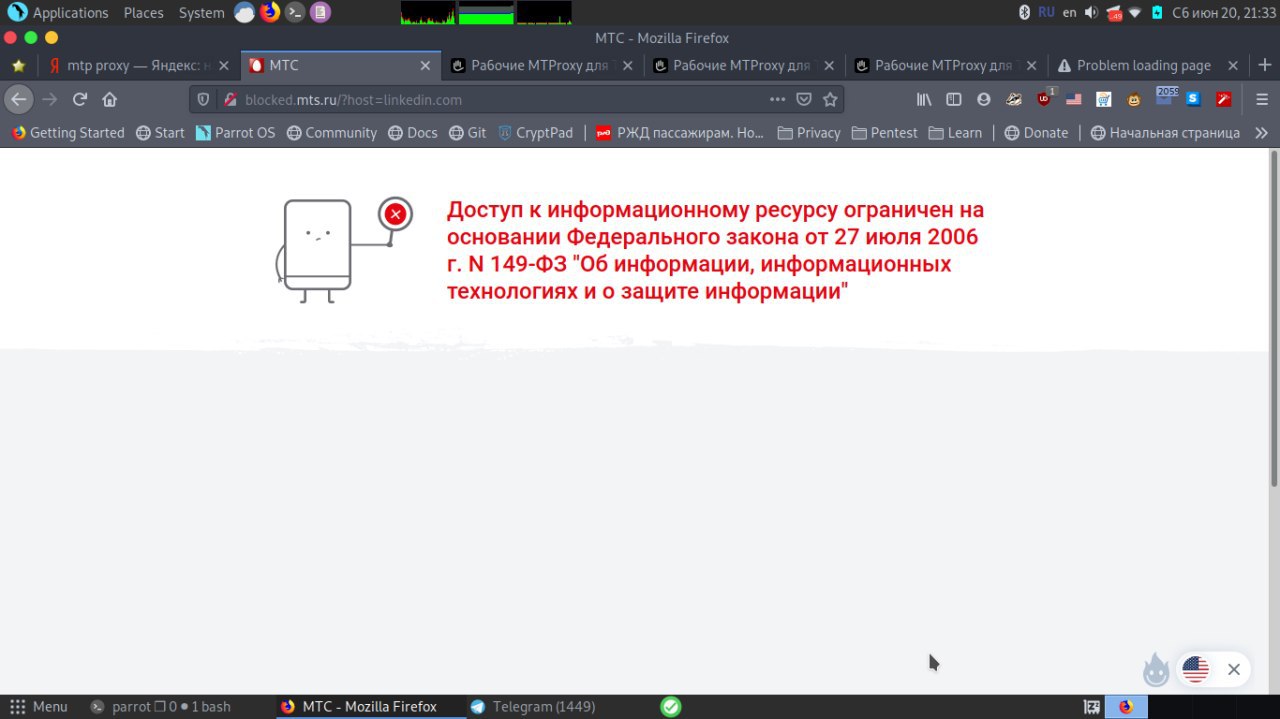This screenshot has width=1280, height=719.
Task: Dismiss the flag popup with X
Action: pos(1234,670)
